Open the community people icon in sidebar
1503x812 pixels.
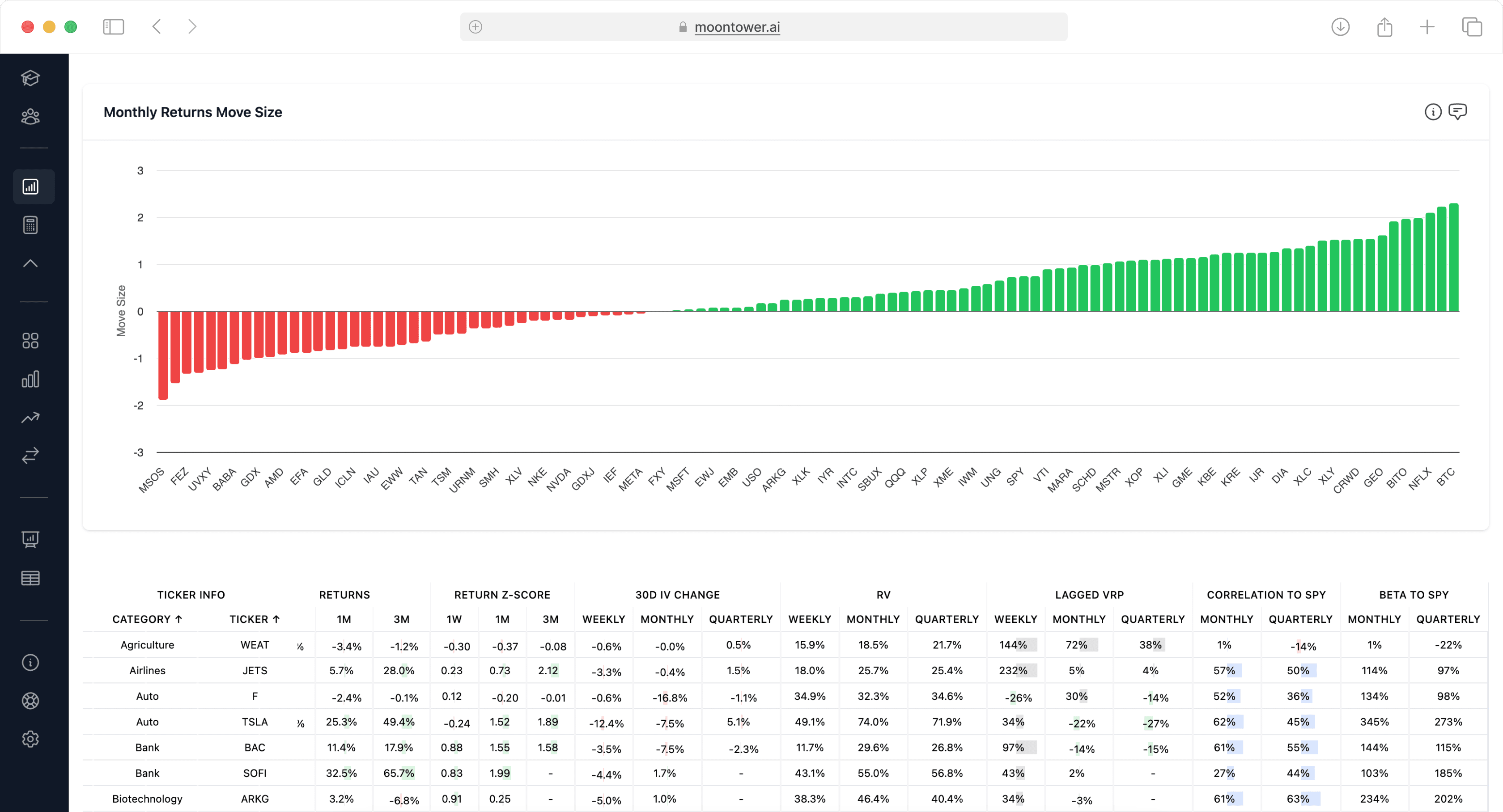click(x=30, y=117)
